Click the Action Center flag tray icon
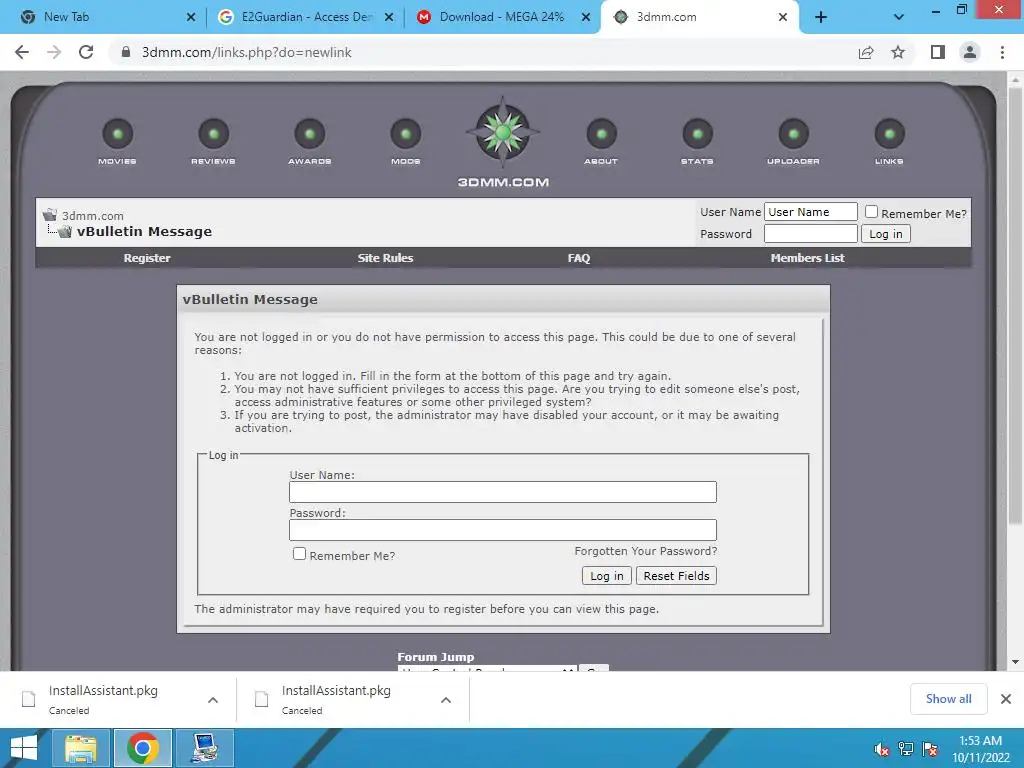This screenshot has height=768, width=1024. (x=930, y=749)
